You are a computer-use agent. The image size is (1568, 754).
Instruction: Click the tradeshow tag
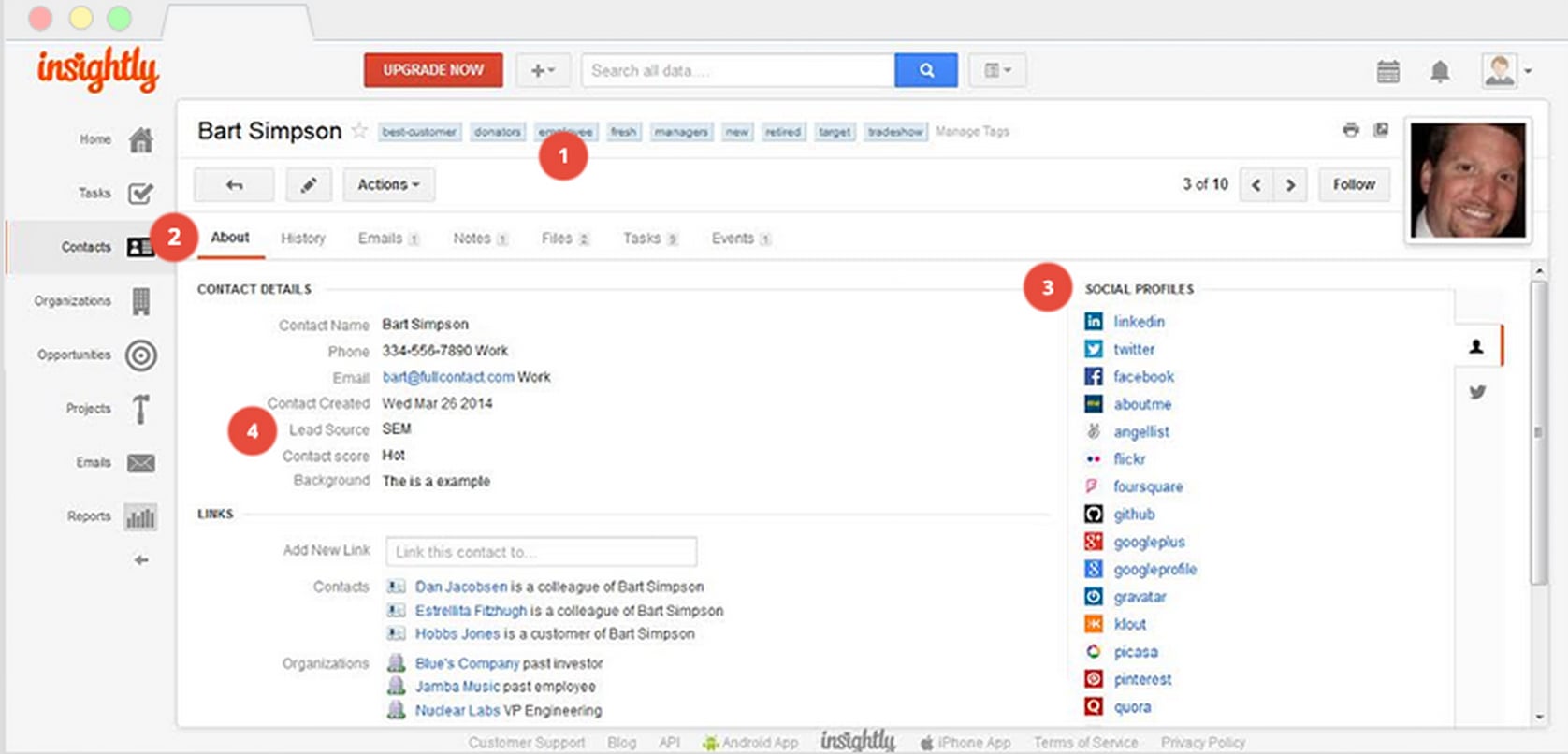[895, 132]
